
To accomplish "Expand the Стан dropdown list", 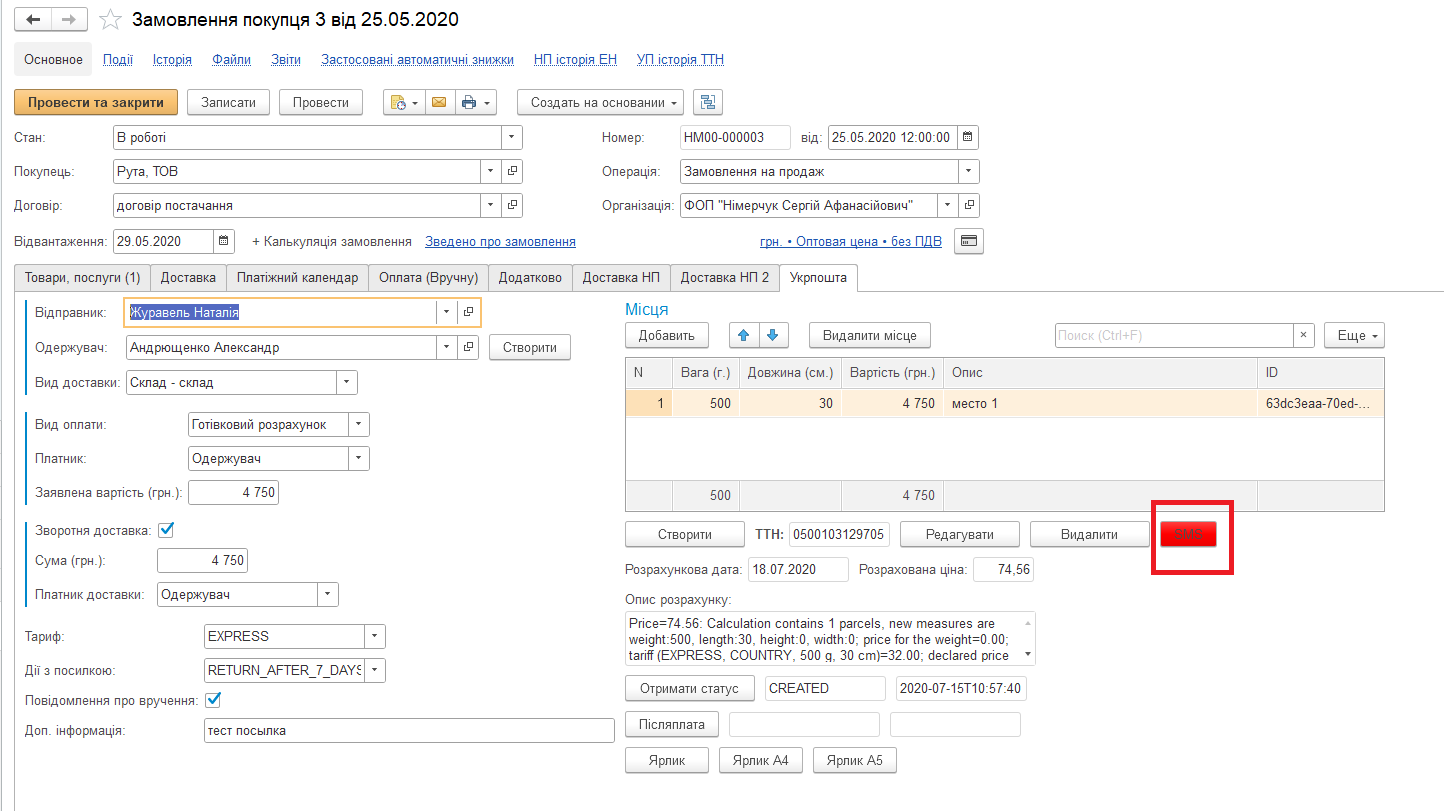I will 512,137.
